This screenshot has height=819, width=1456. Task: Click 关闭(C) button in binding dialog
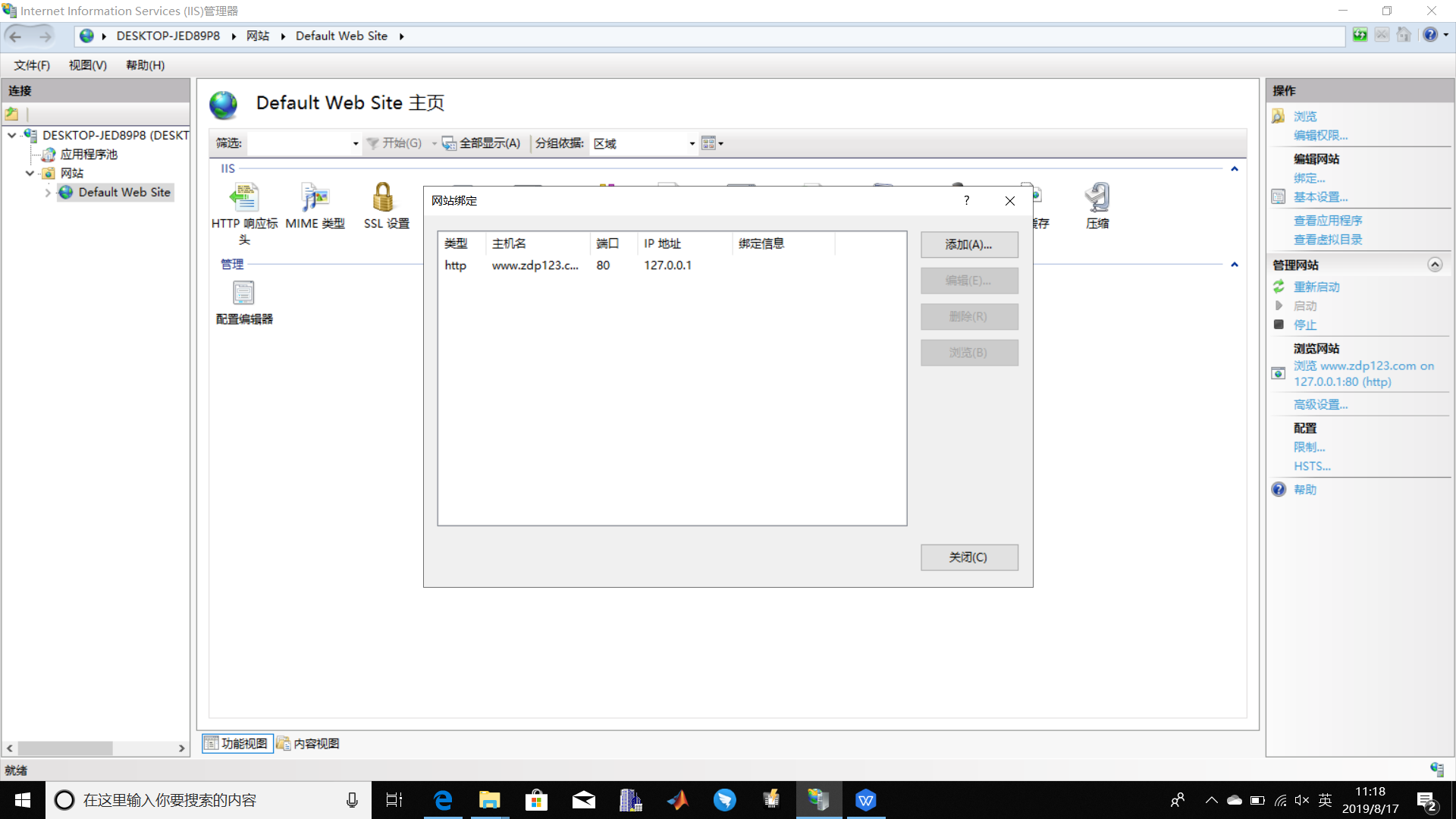coord(969,557)
